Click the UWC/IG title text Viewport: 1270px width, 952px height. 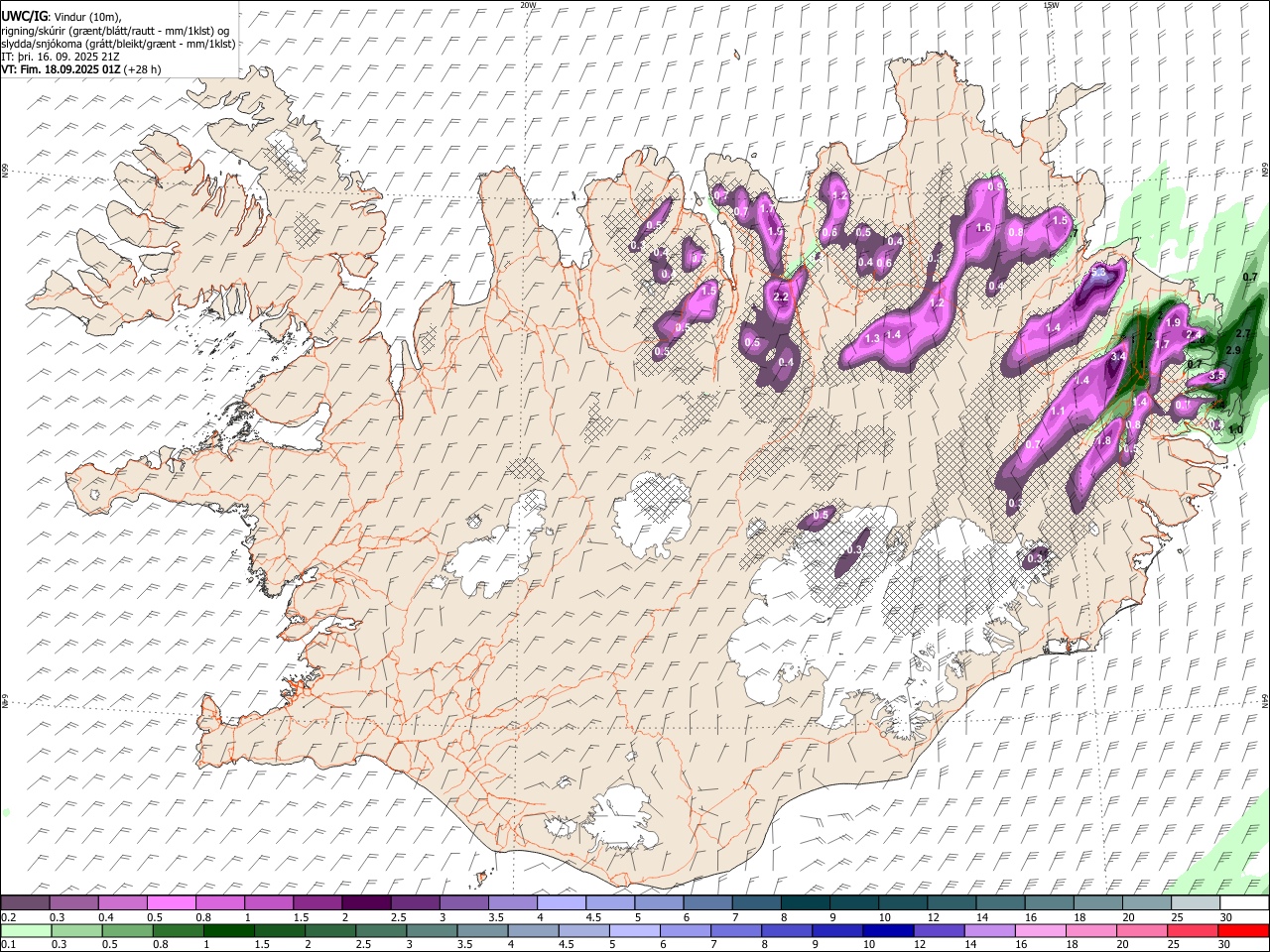[24, 16]
